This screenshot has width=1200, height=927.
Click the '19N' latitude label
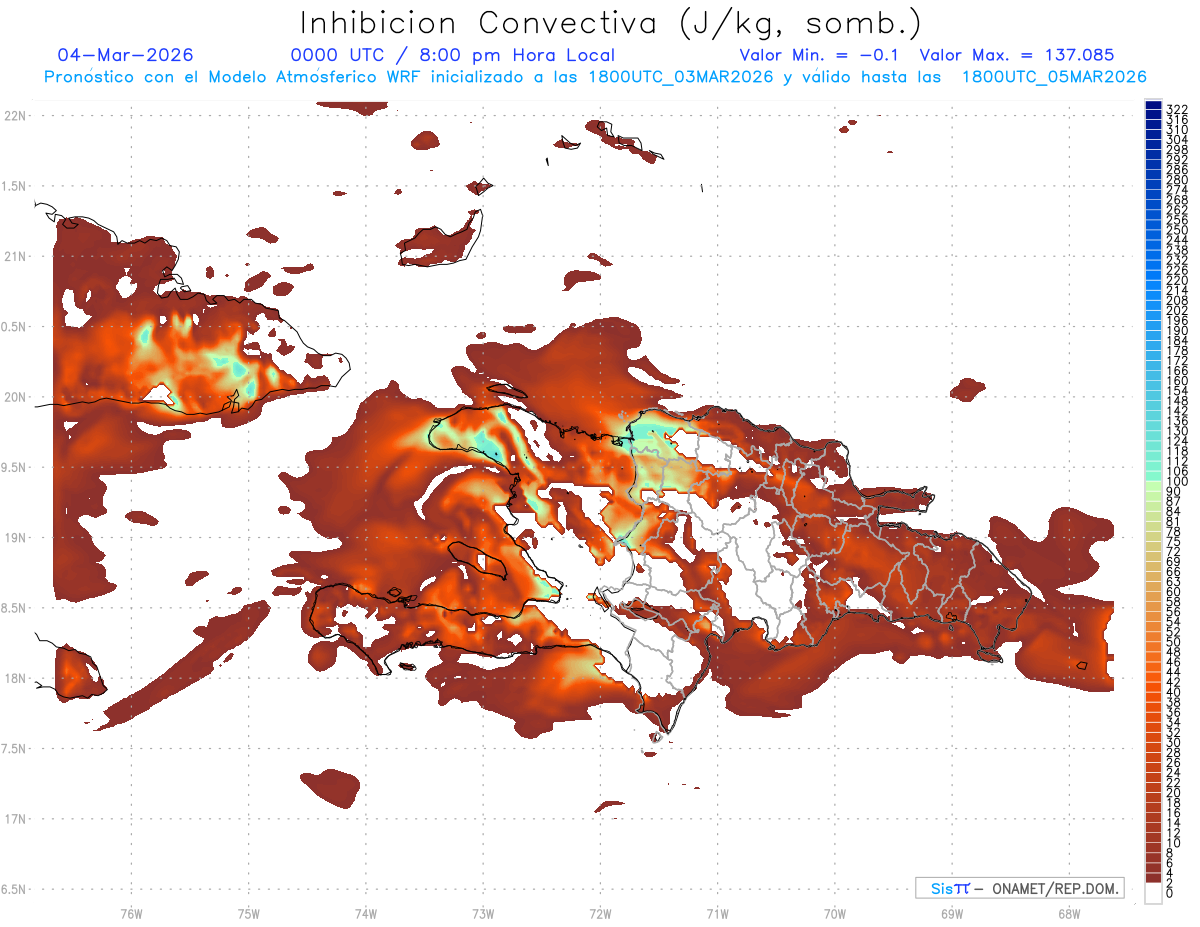coord(14,537)
